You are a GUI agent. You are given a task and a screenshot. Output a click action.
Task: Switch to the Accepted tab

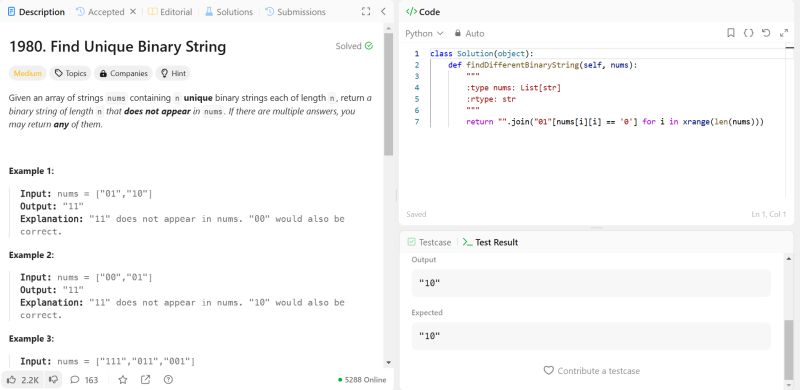point(100,12)
